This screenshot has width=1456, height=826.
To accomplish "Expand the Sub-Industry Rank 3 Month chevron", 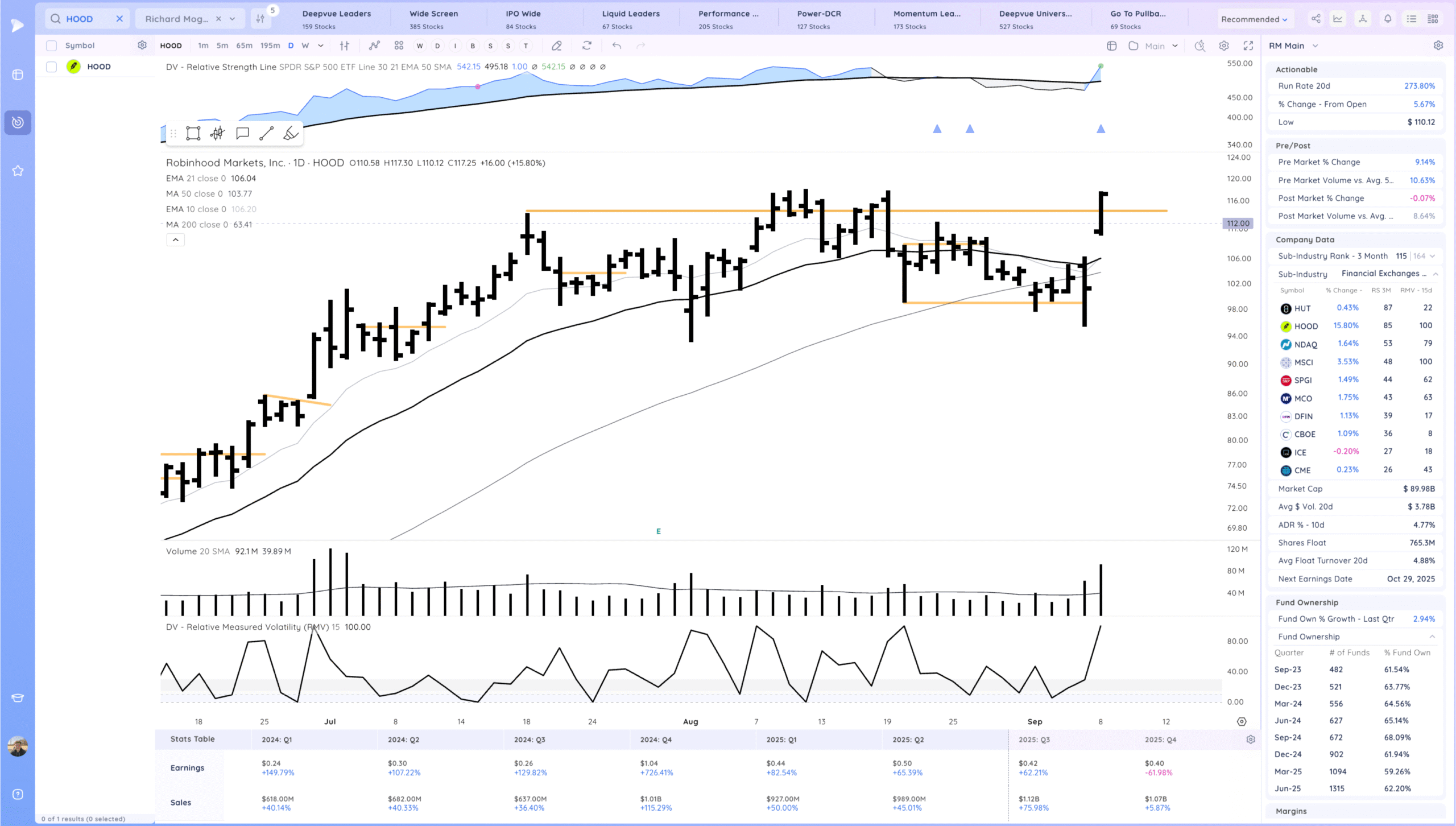I will (x=1432, y=256).
